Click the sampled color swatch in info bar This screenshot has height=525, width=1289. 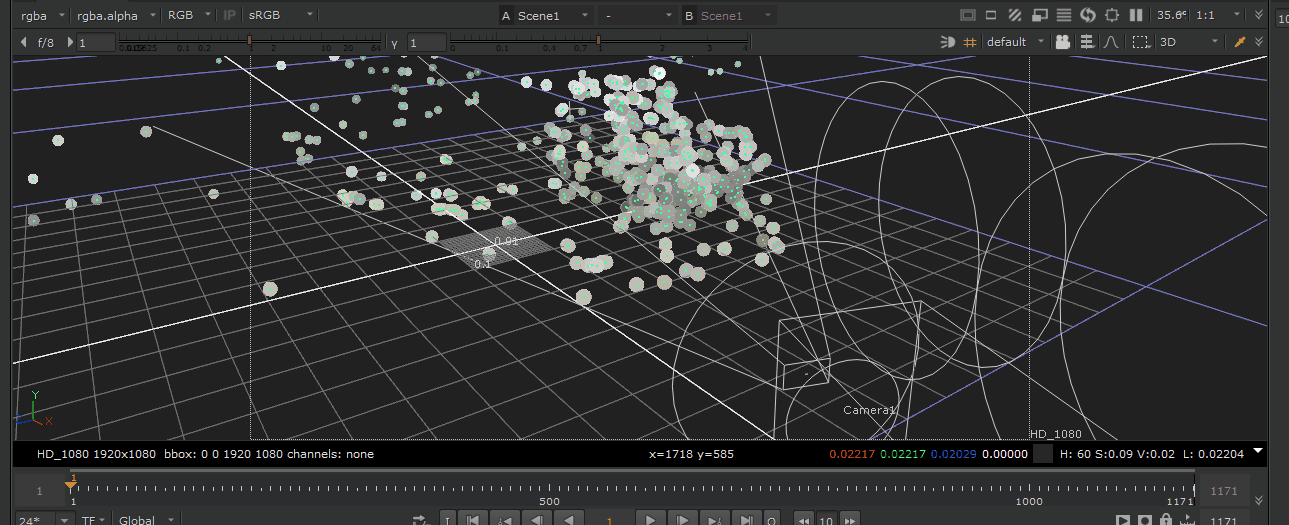point(1043,454)
